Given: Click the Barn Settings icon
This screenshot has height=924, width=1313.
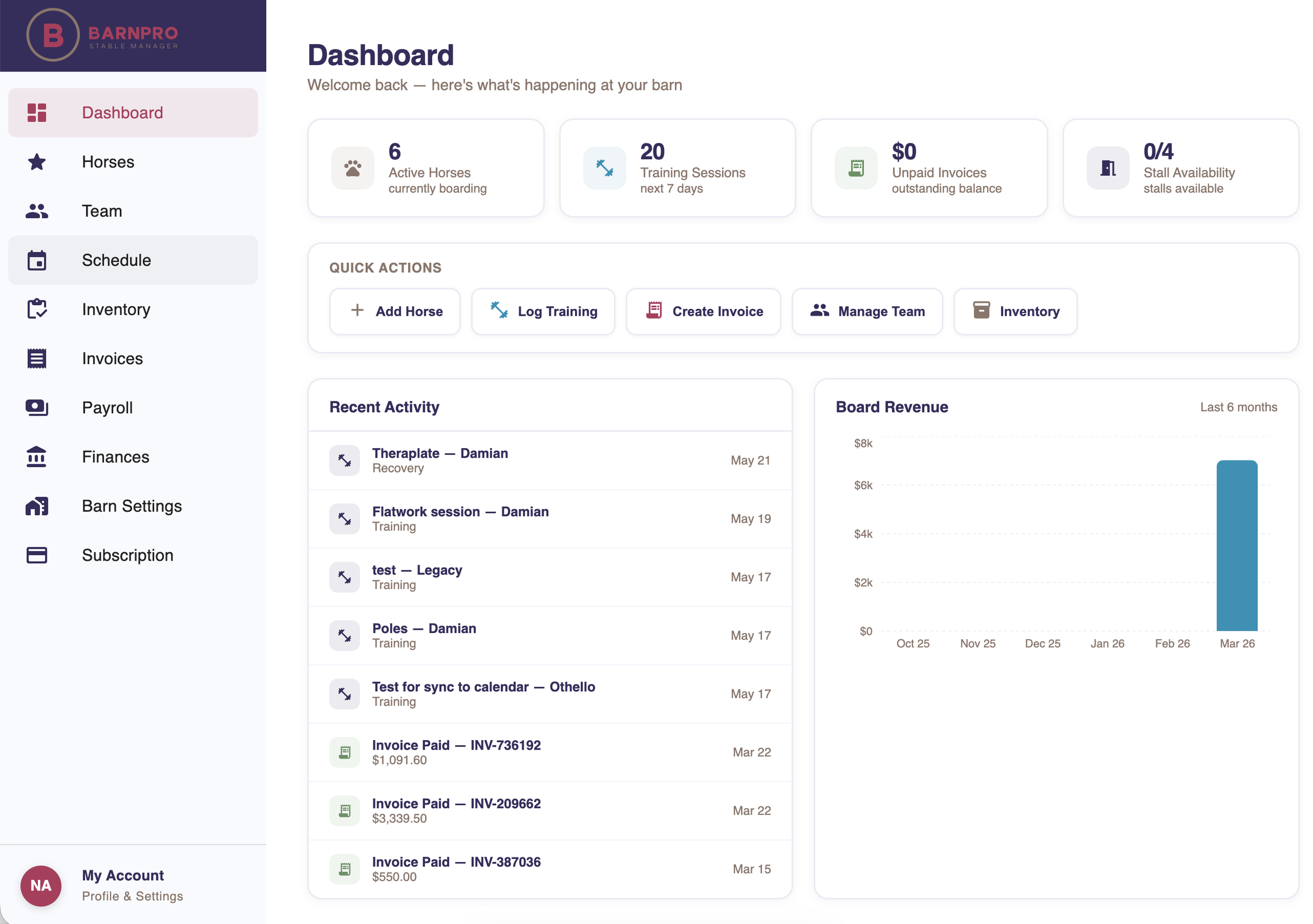Looking at the screenshot, I should (37, 506).
